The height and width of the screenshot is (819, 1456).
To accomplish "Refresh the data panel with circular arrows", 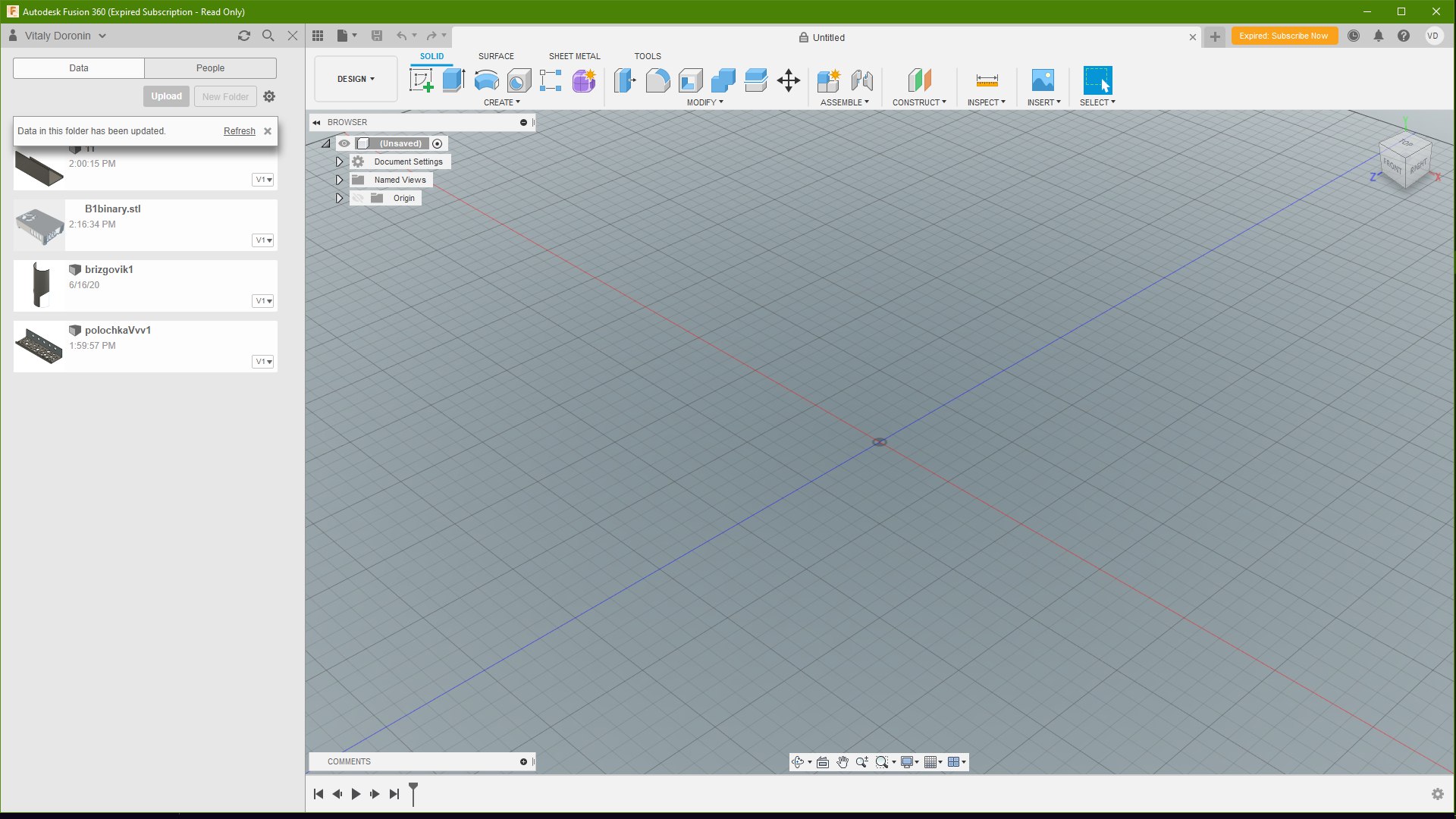I will pos(244,36).
